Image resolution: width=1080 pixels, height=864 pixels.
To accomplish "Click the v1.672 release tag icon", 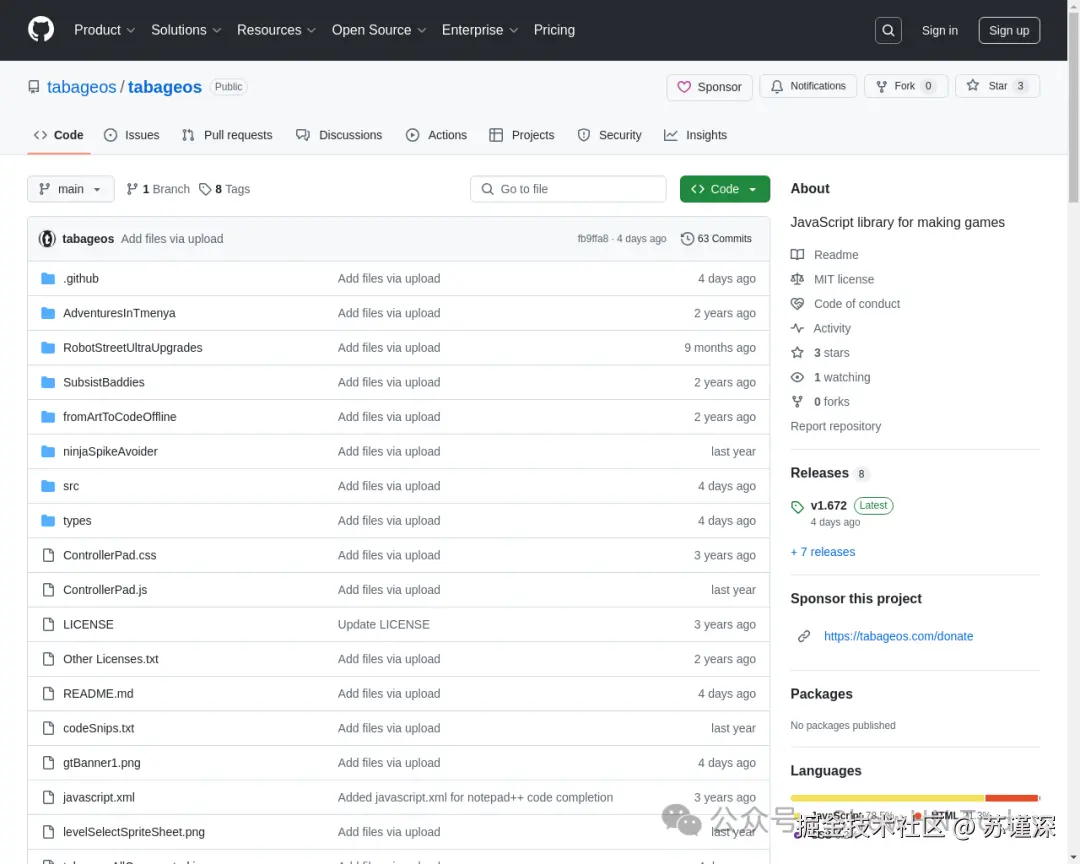I will [797, 507].
